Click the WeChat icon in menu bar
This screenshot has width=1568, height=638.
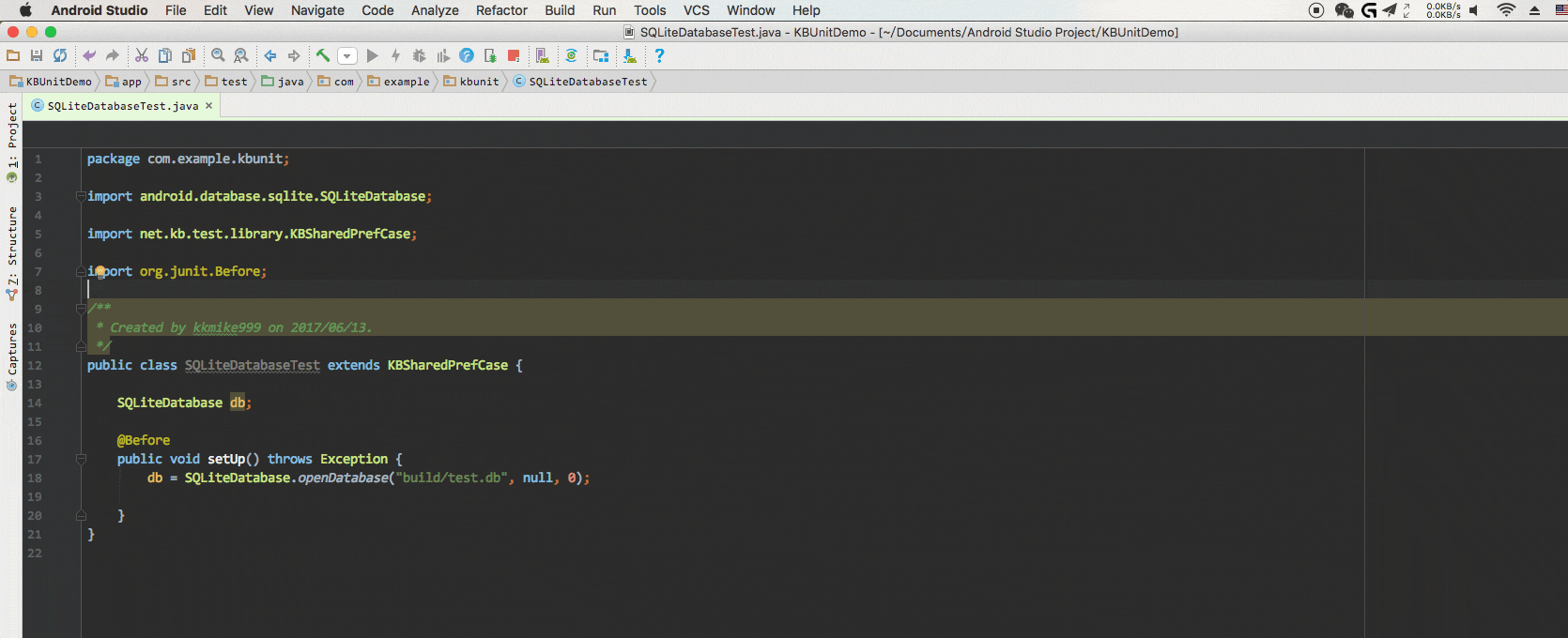[x=1345, y=10]
